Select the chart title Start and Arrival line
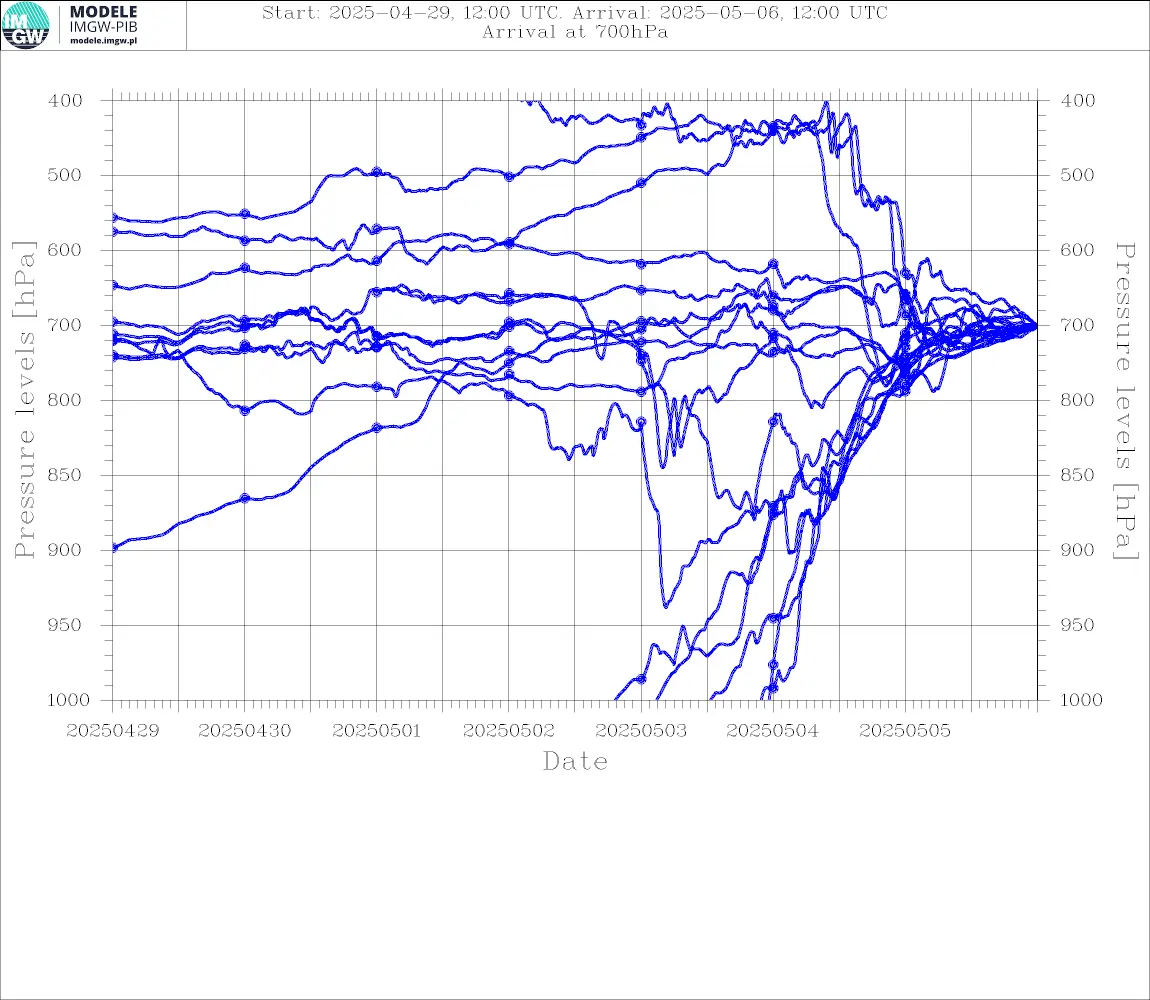This screenshot has height=1000, width=1150. tap(575, 13)
